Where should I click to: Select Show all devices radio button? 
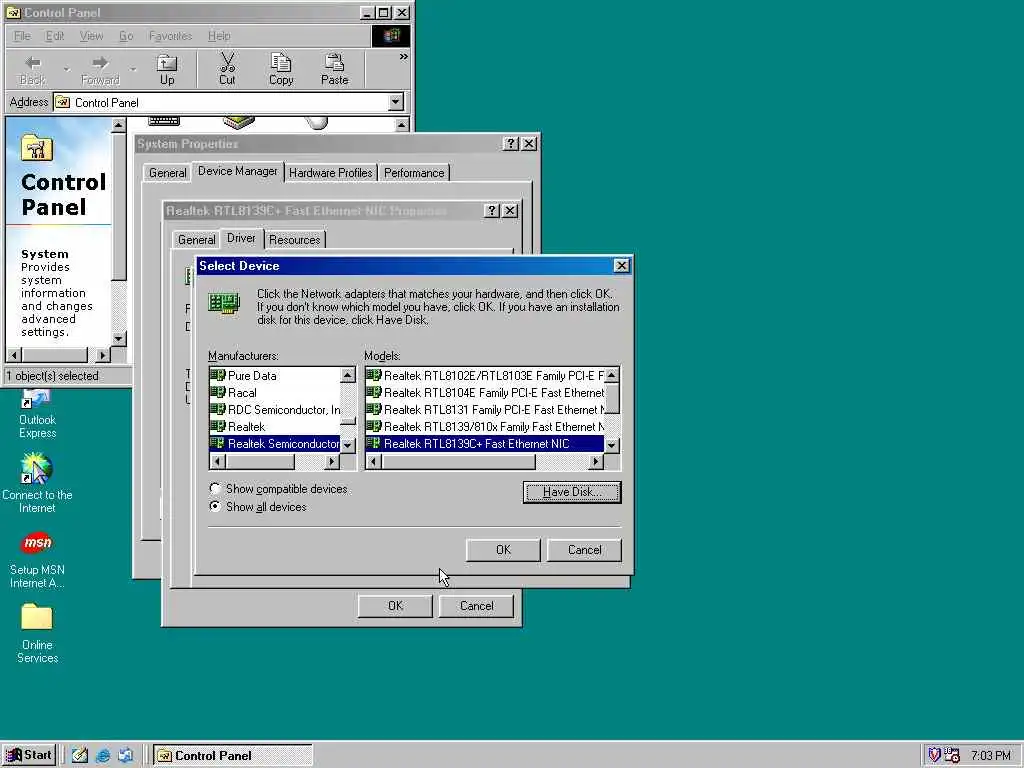coord(215,506)
